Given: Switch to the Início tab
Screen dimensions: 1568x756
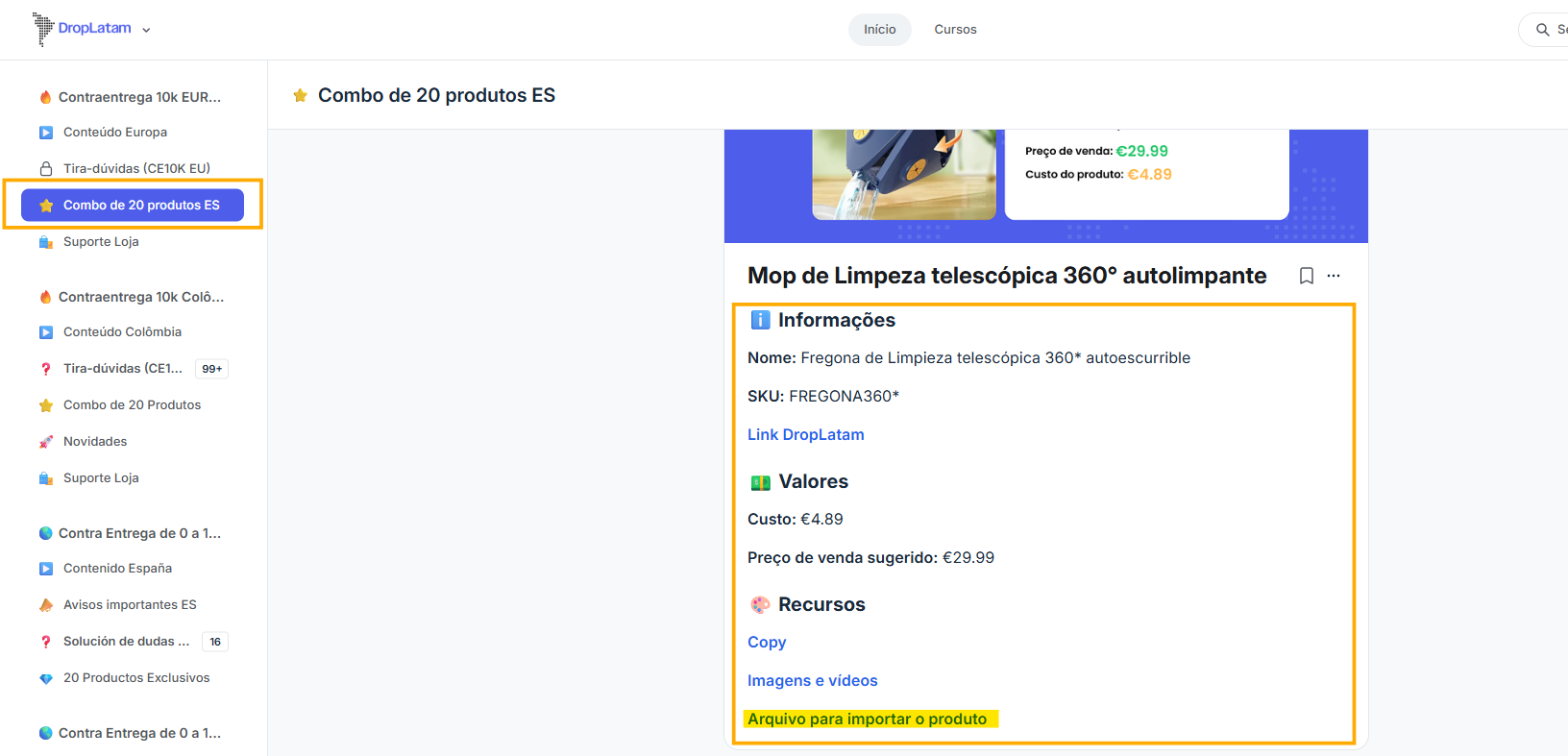Looking at the screenshot, I should coord(879,30).
